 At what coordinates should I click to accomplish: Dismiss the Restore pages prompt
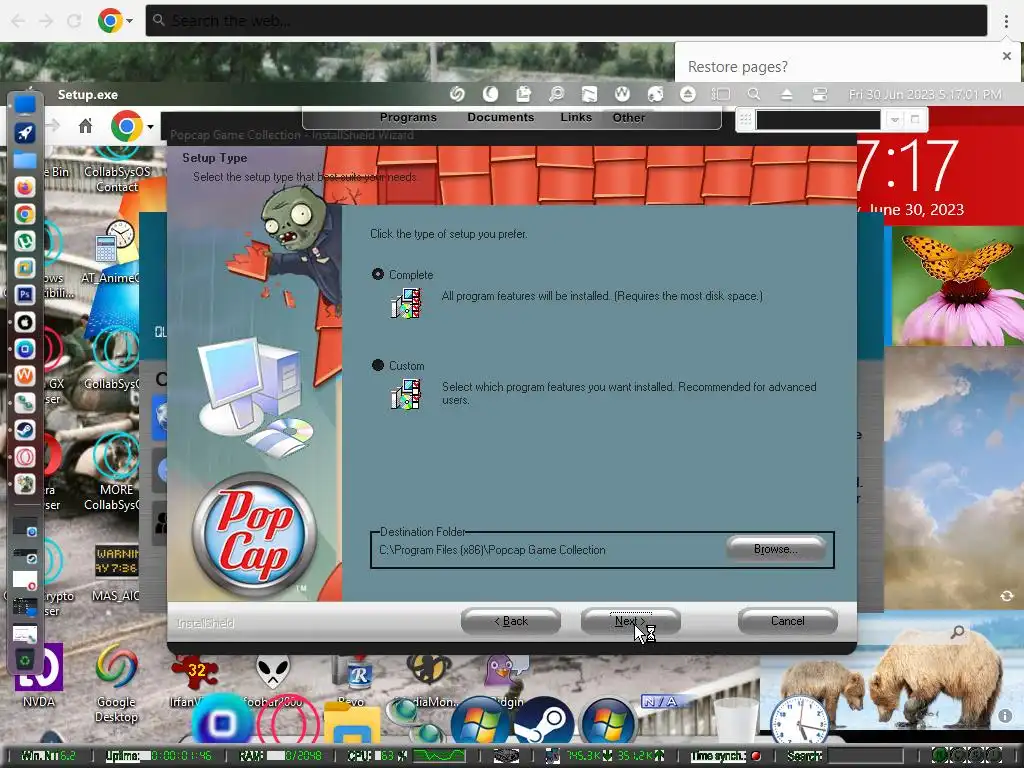pyautogui.click(x=1007, y=56)
